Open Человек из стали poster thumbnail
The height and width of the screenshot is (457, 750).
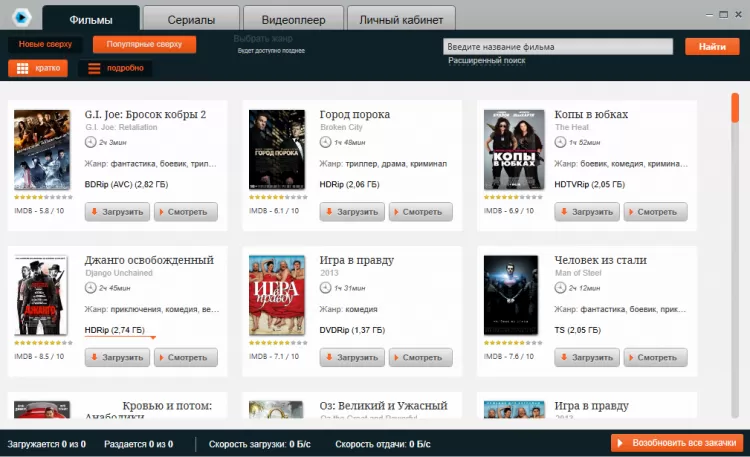511,295
